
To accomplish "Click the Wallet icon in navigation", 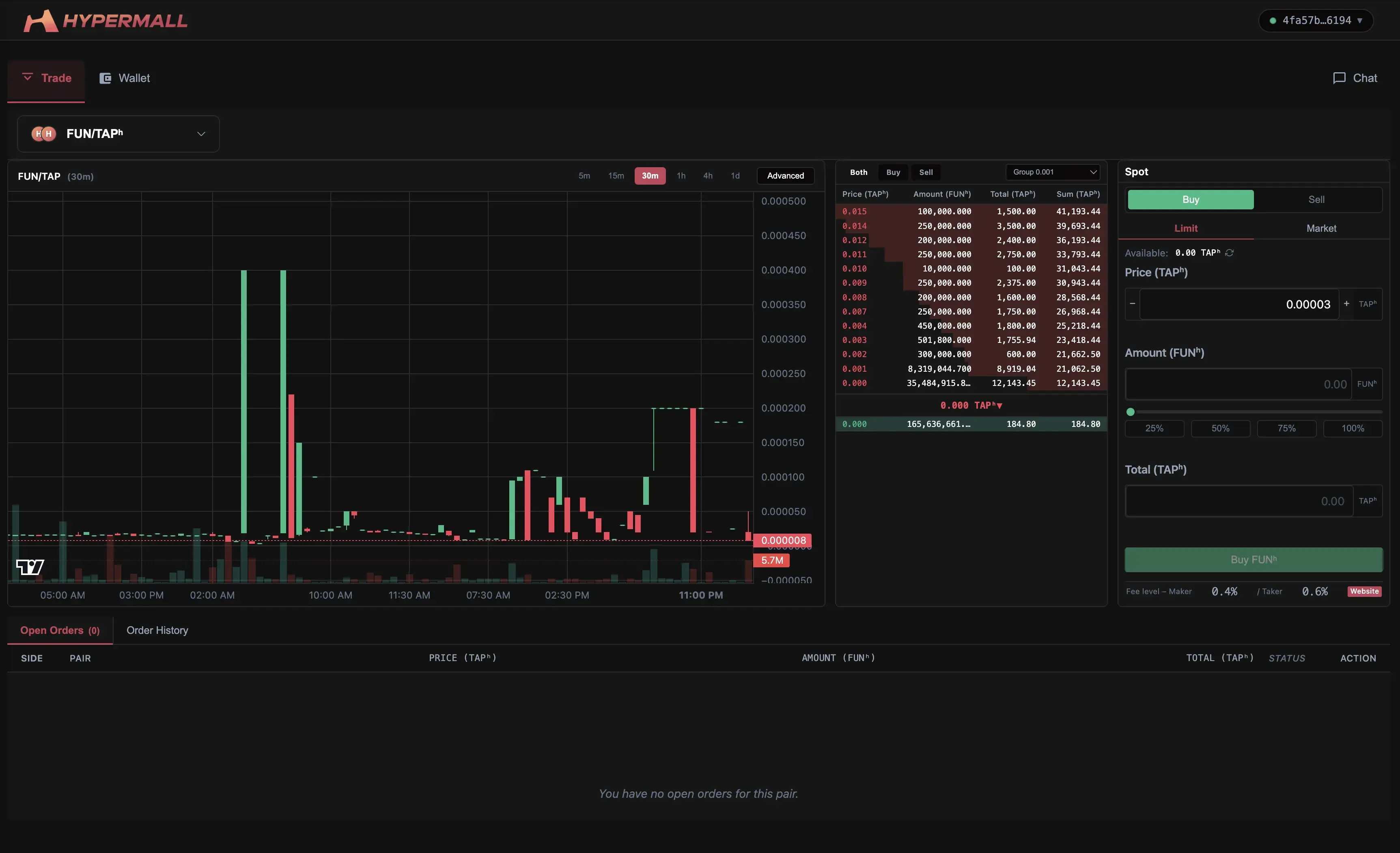I will [x=105, y=78].
